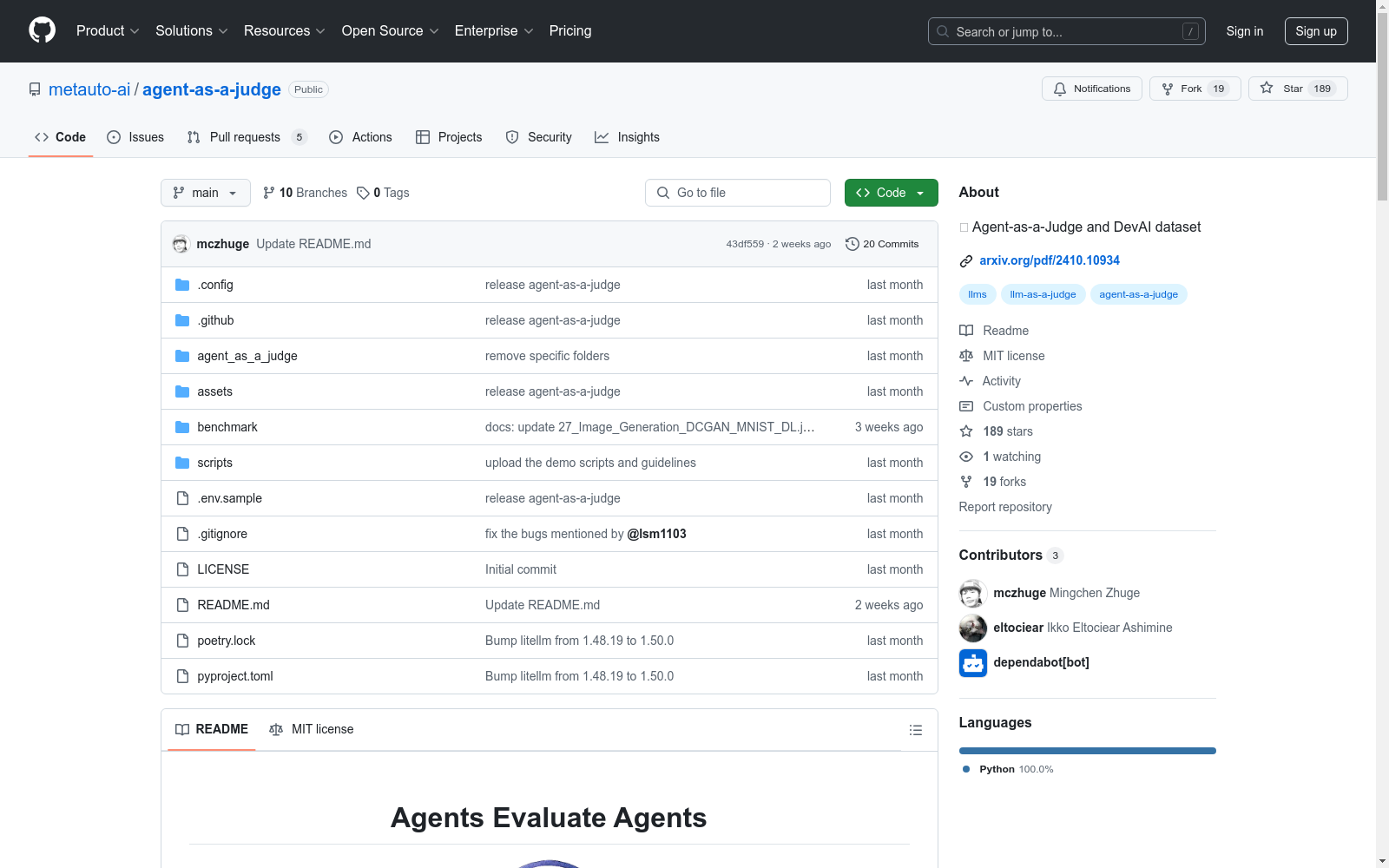Open the Insights tab
The width and height of the screenshot is (1389, 868).
[627, 137]
